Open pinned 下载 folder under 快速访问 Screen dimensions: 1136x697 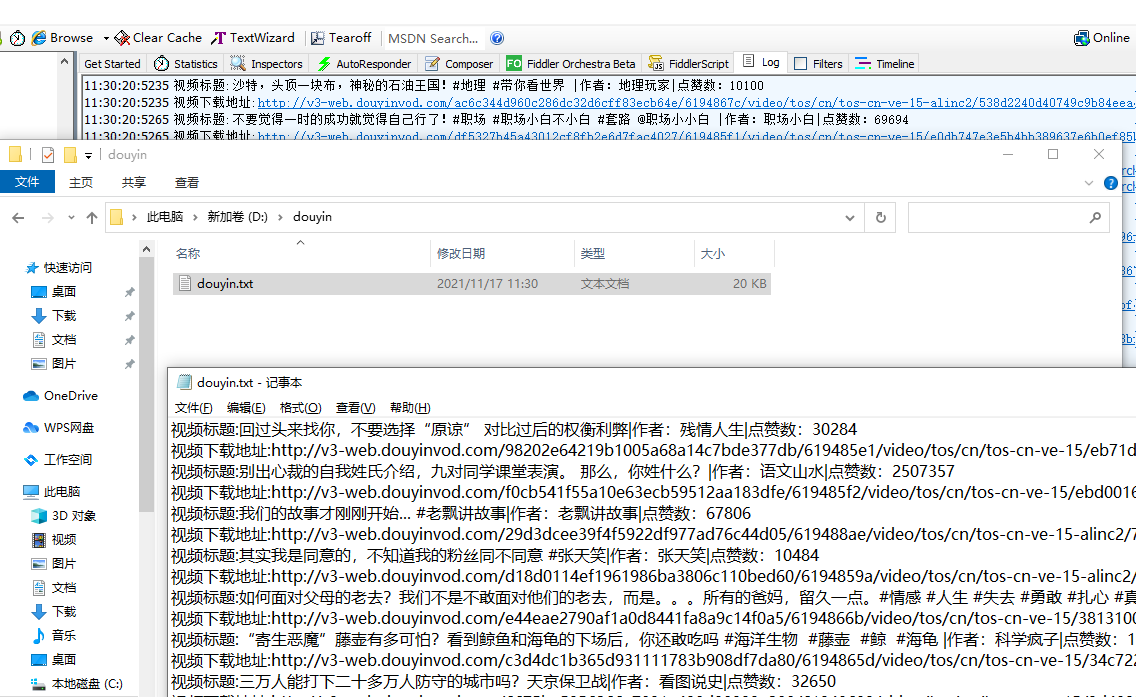tap(54, 315)
